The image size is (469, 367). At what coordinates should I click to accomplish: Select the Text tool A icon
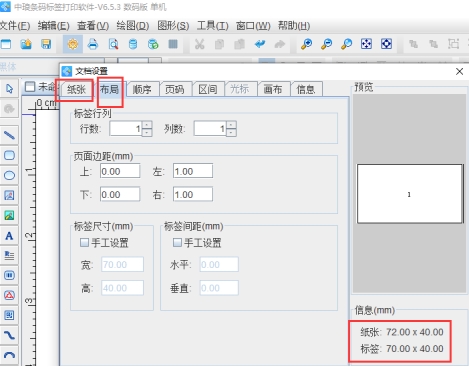[9, 236]
